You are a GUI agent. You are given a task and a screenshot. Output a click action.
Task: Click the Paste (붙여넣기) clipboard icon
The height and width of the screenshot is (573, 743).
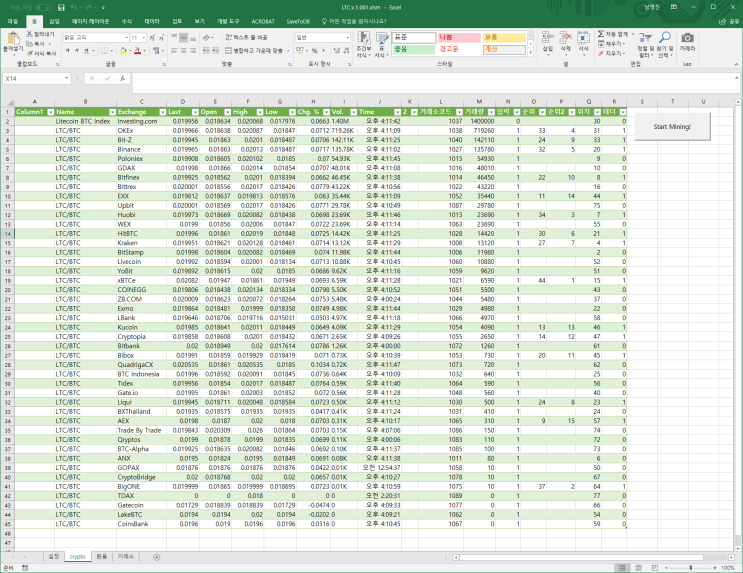[x=13, y=38]
